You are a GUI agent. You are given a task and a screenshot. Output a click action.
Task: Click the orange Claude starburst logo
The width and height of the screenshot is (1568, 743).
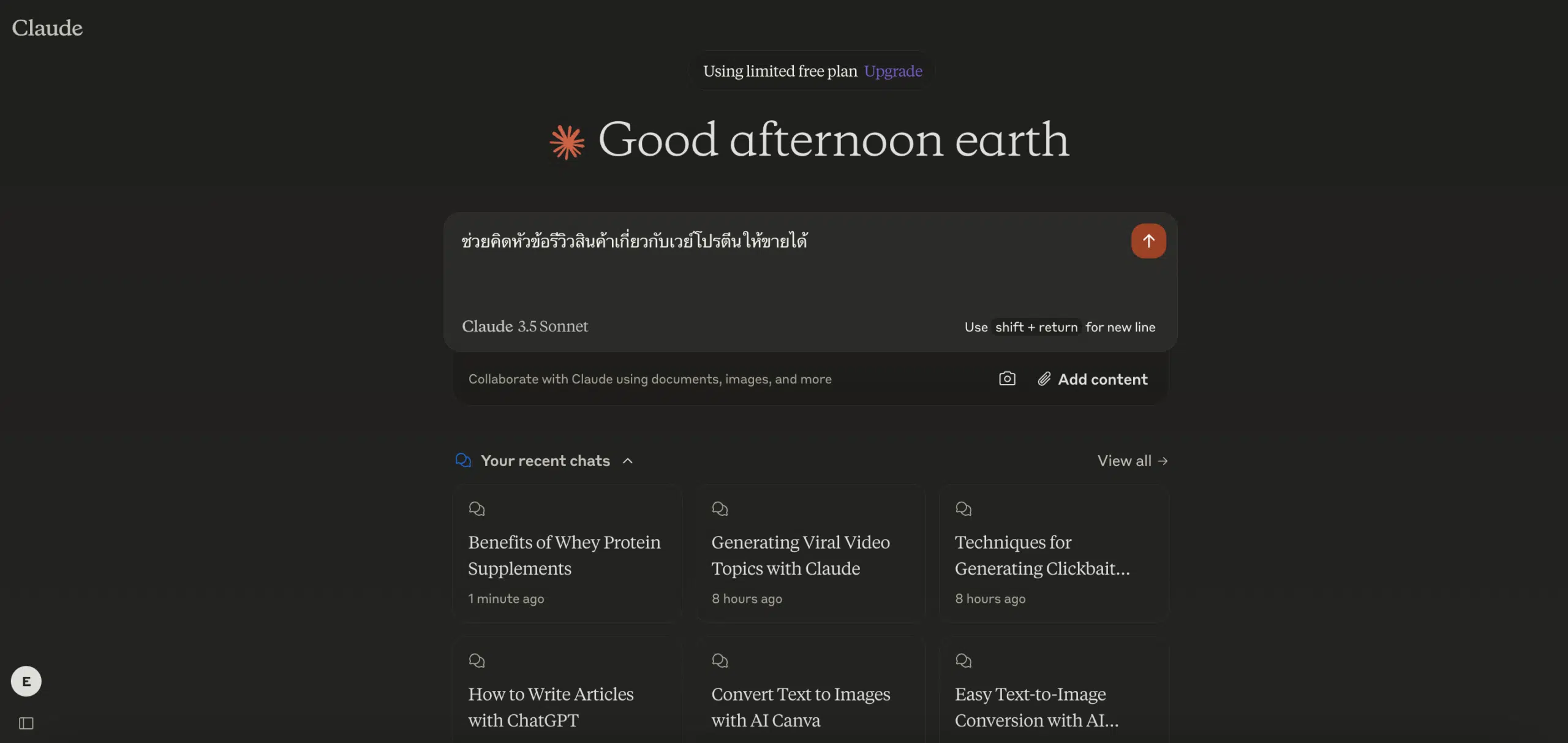567,141
